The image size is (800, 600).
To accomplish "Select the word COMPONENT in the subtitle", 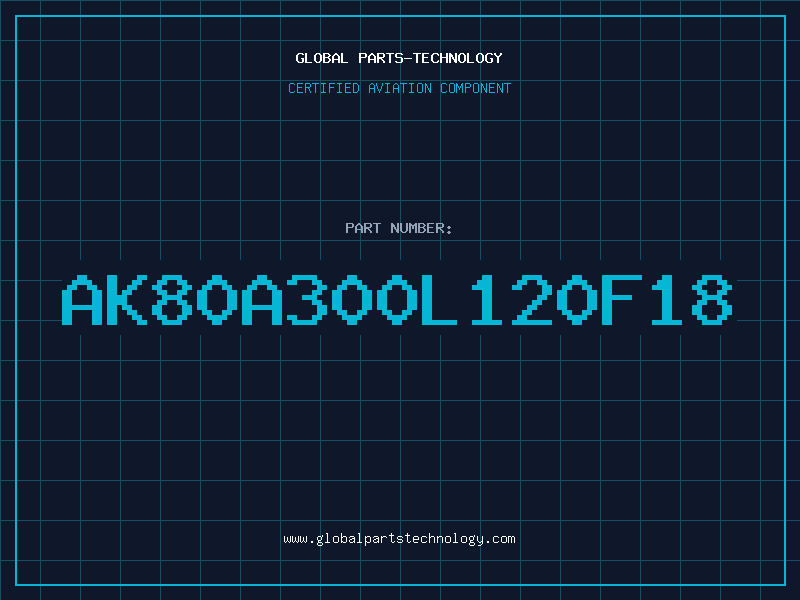I will tap(476, 88).
